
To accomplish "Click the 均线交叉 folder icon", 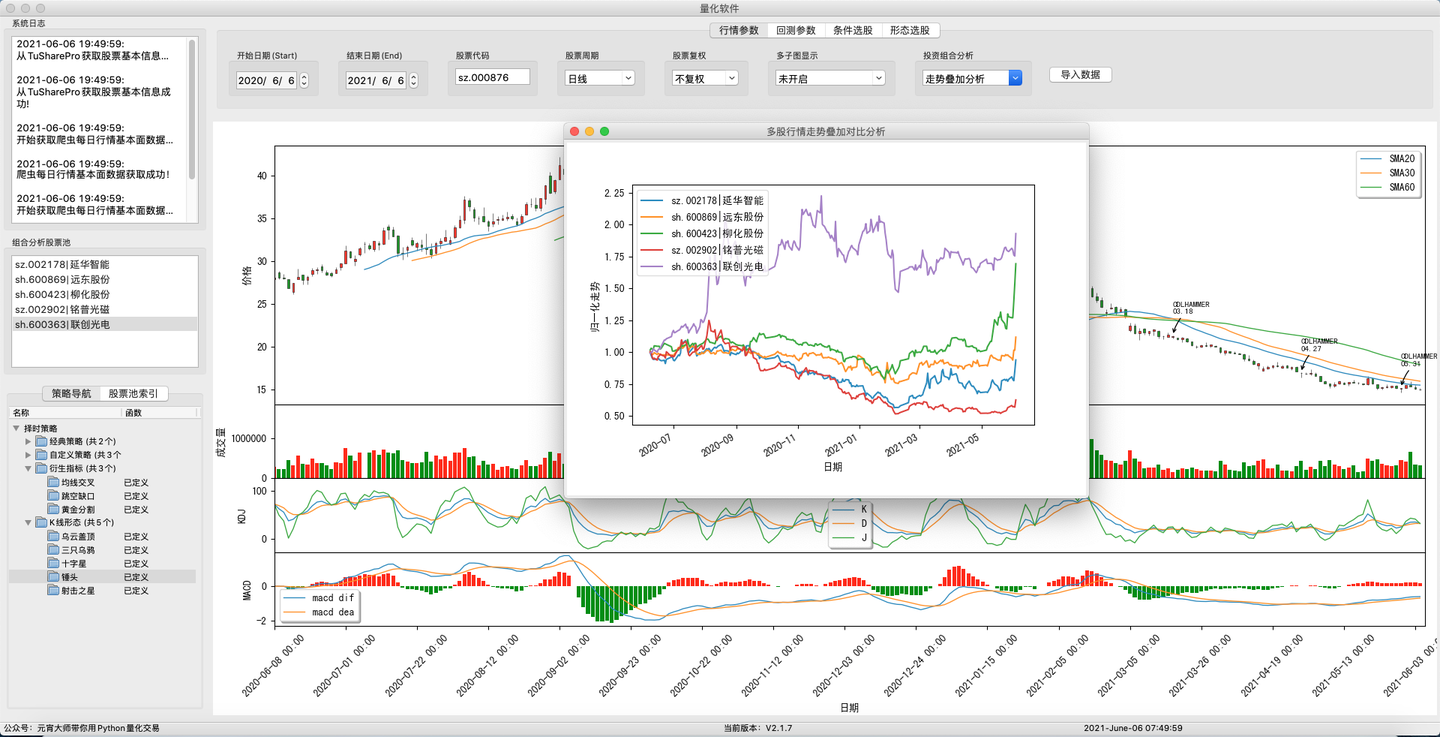I will click(x=53, y=482).
